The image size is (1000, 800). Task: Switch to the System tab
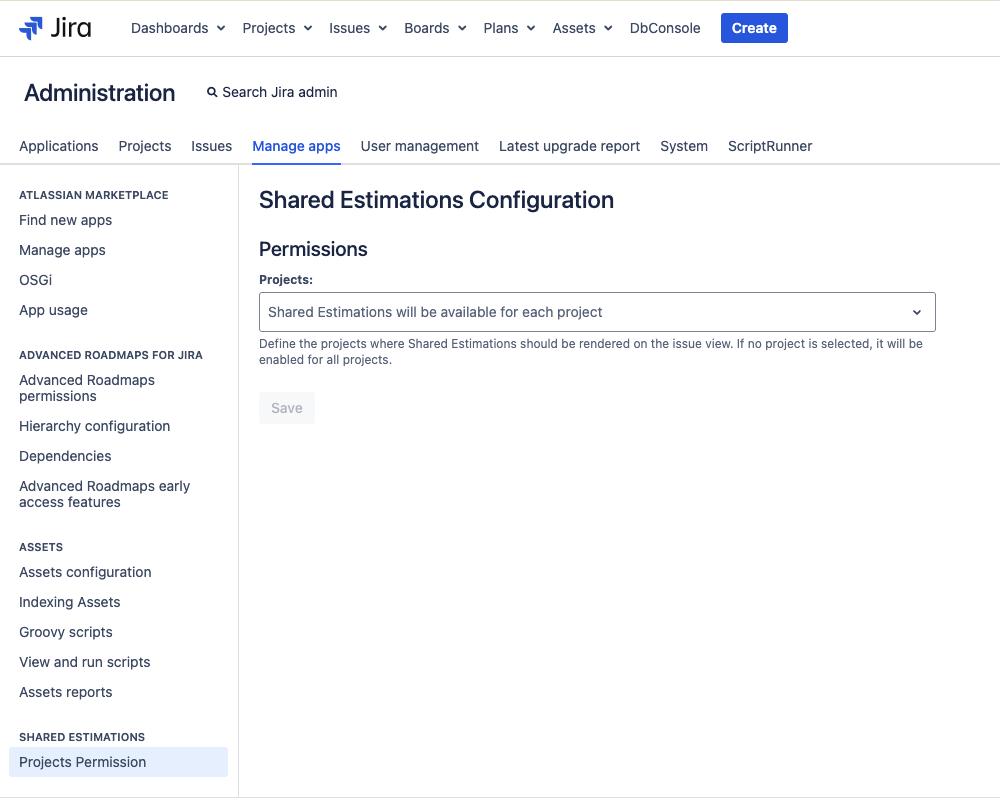[x=683, y=146]
